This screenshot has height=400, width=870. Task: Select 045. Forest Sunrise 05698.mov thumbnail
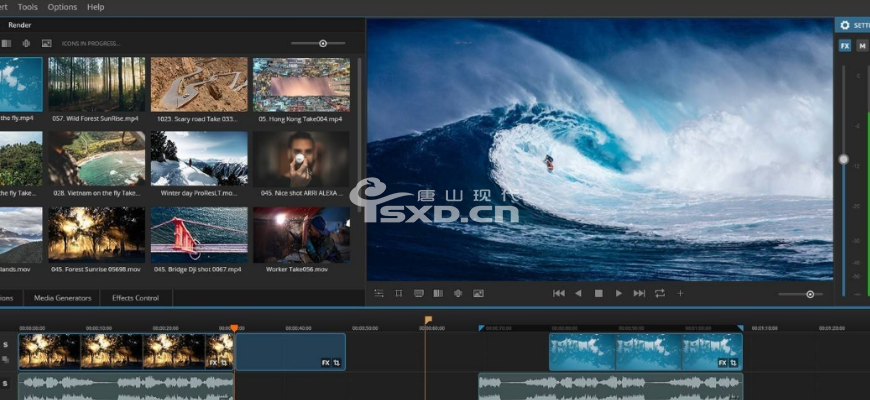click(x=97, y=235)
